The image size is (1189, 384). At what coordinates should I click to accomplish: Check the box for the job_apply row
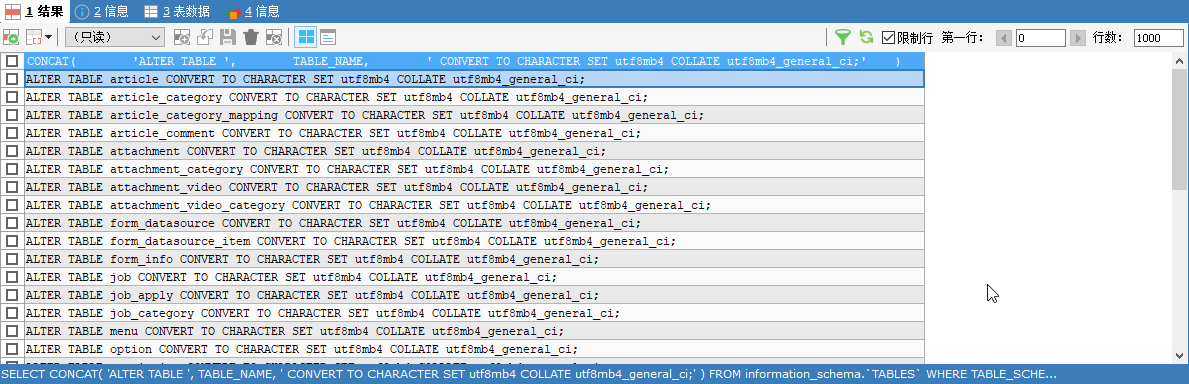(x=12, y=295)
